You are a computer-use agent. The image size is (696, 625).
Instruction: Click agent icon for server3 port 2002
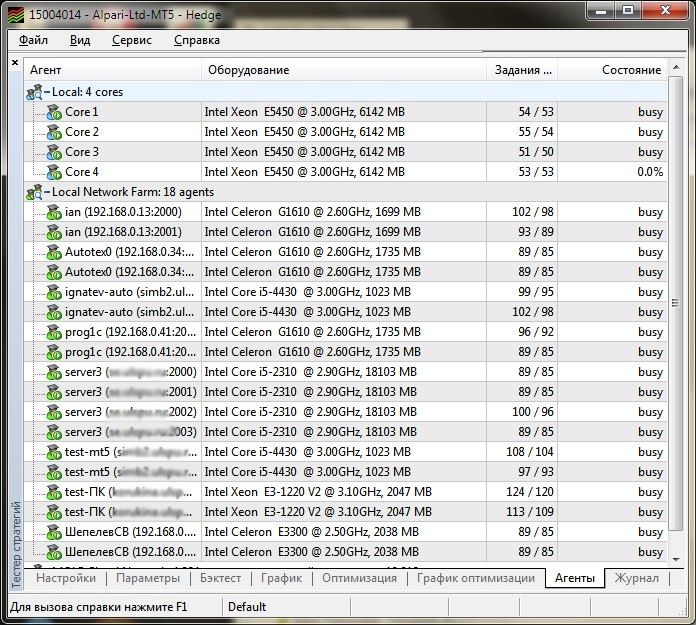coord(54,412)
